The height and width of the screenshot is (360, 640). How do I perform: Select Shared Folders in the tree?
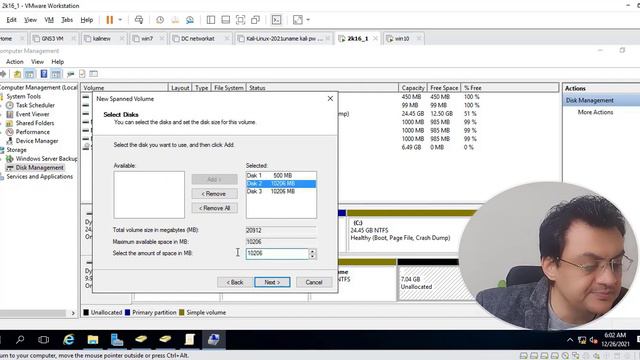tap(35, 123)
